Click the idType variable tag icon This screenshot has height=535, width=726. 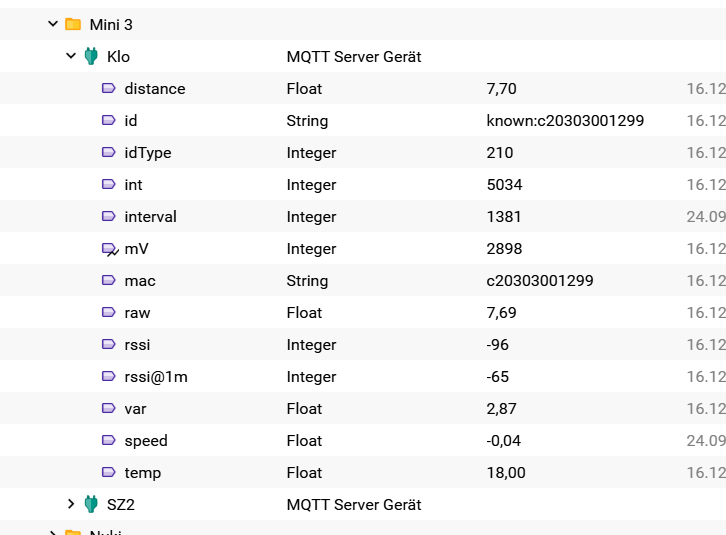109,152
